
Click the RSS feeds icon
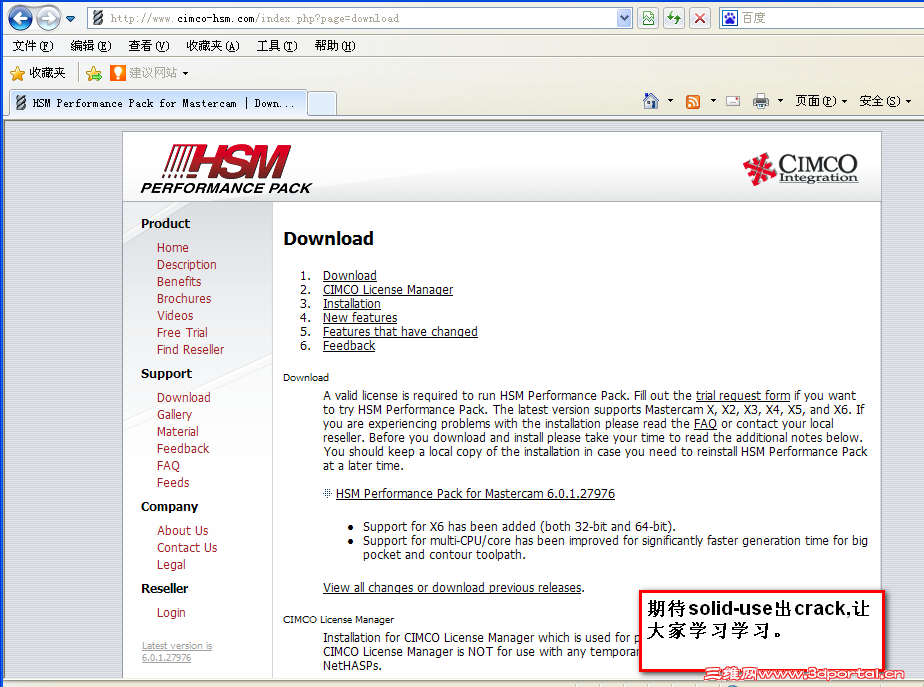pyautogui.click(x=693, y=101)
